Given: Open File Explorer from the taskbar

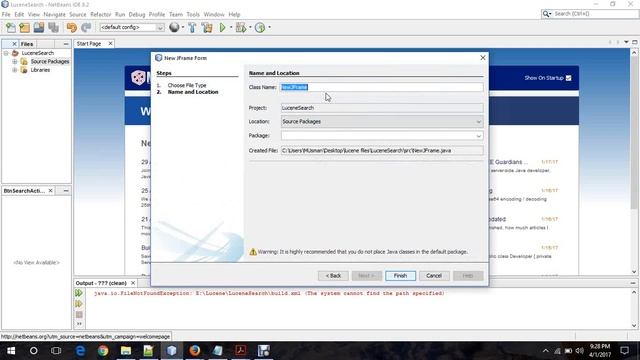Looking at the screenshot, I should coord(126,351).
